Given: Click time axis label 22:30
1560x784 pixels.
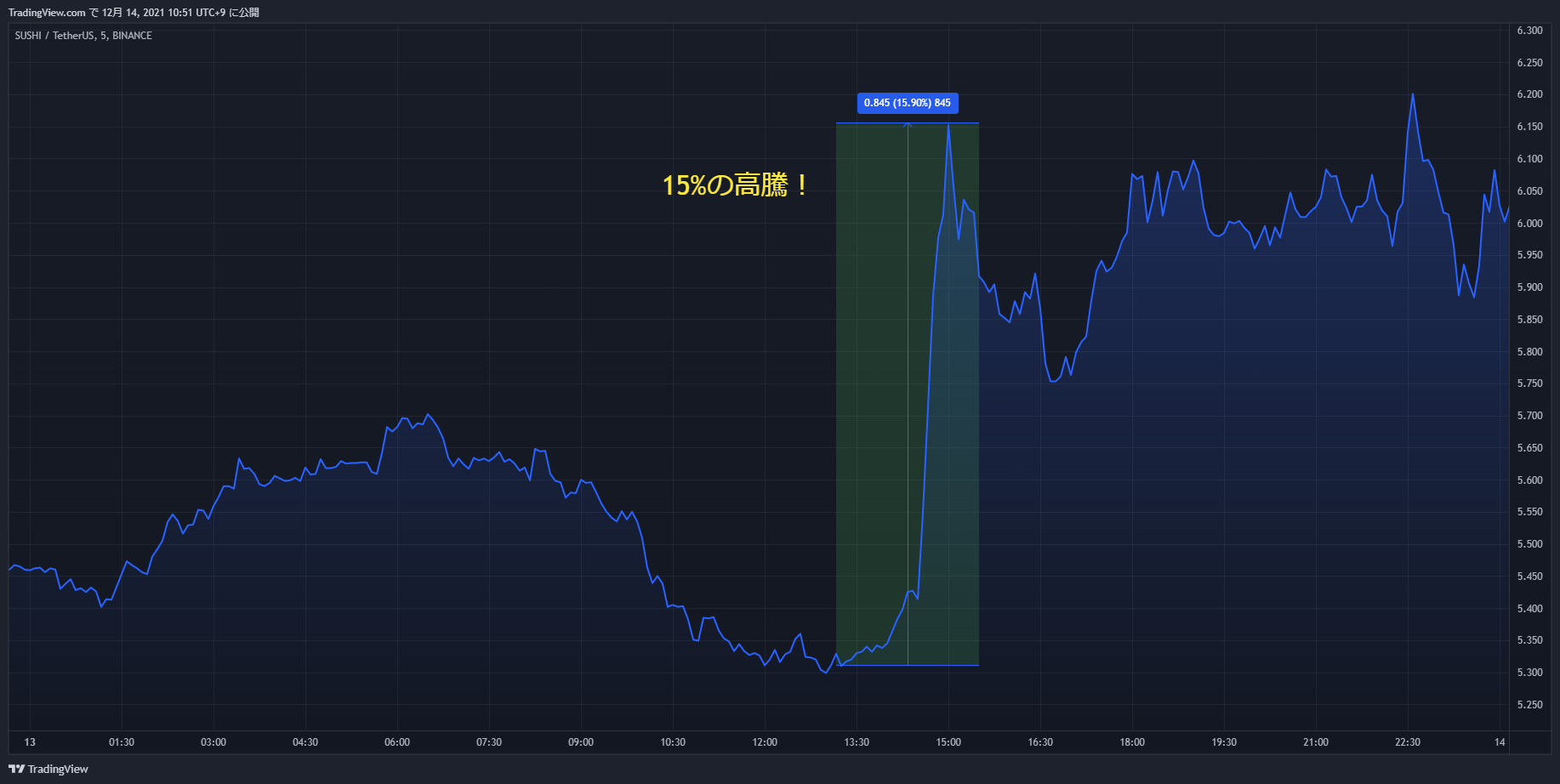Looking at the screenshot, I should tap(1408, 742).
